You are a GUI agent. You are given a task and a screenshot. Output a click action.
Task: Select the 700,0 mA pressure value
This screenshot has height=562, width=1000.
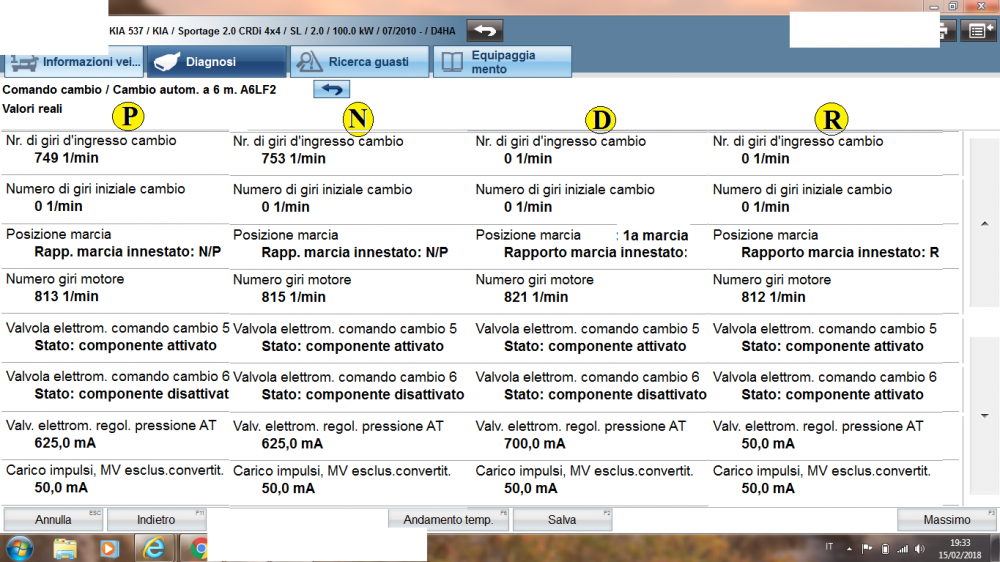point(534,443)
